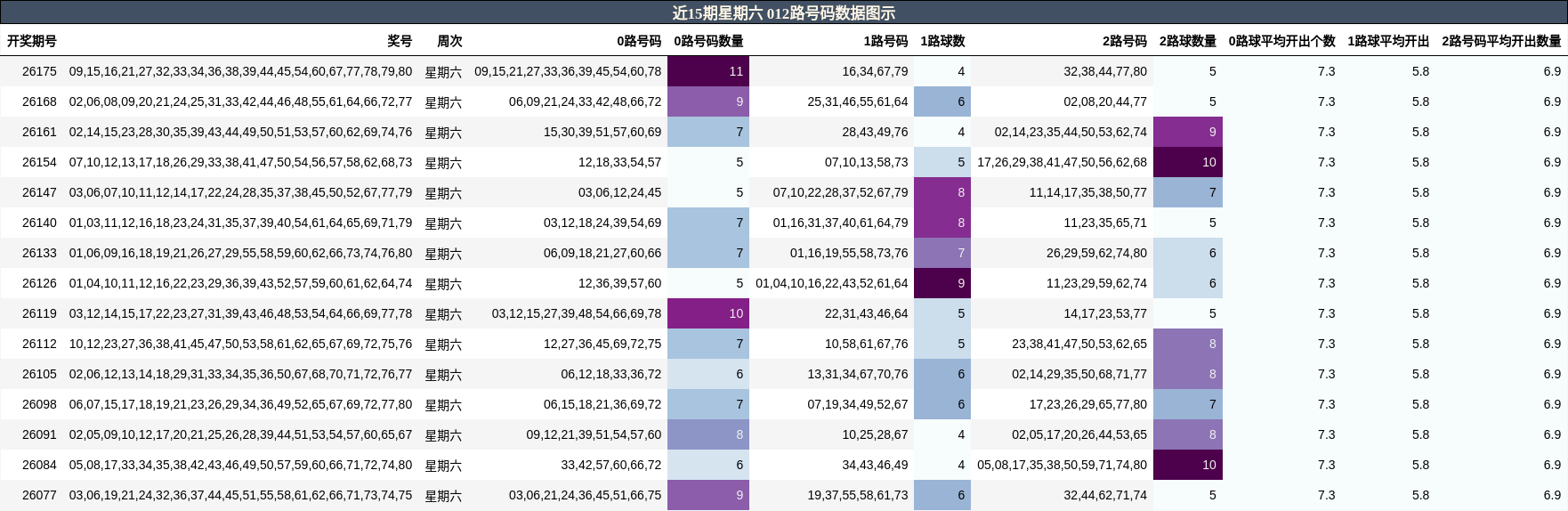Click the table title 近15期星期六 012路号码数据图示
1568x511 pixels.
pos(783,12)
